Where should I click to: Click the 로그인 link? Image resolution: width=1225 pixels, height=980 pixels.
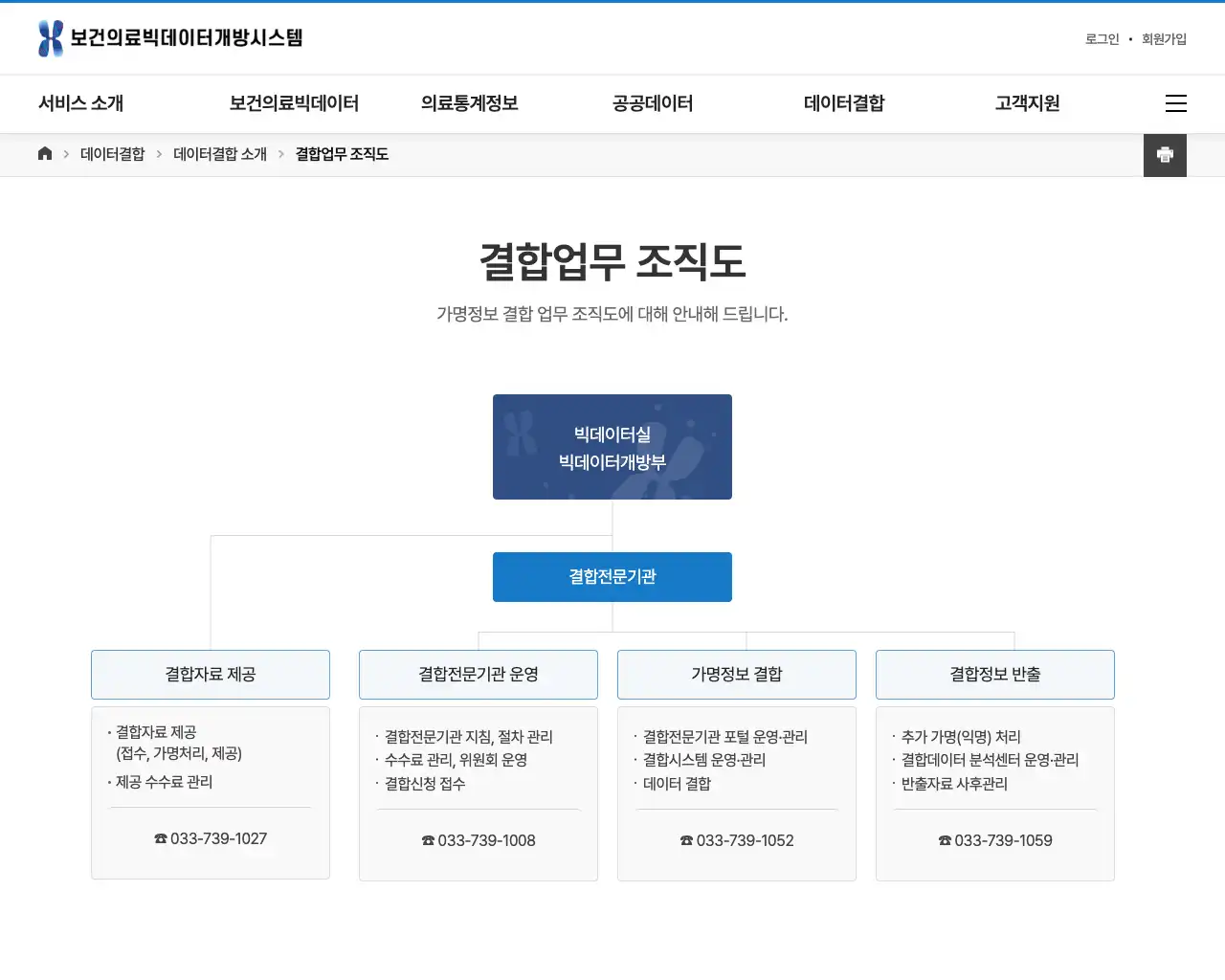click(x=1102, y=39)
